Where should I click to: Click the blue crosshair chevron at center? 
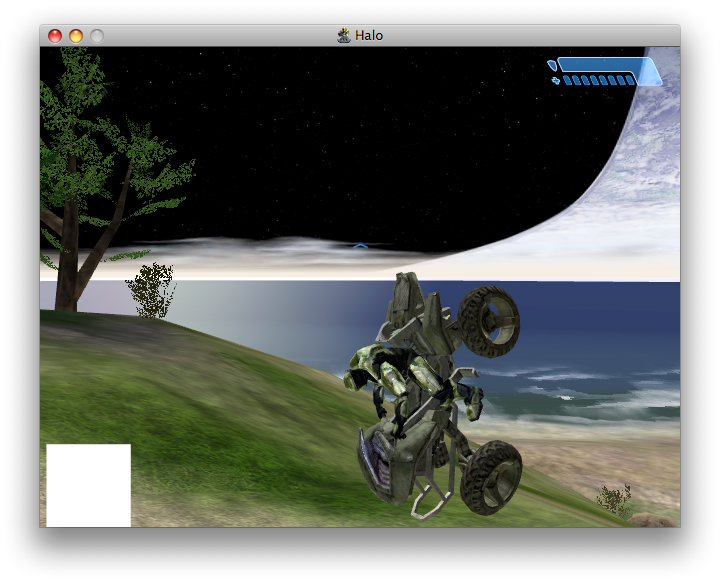click(x=360, y=247)
